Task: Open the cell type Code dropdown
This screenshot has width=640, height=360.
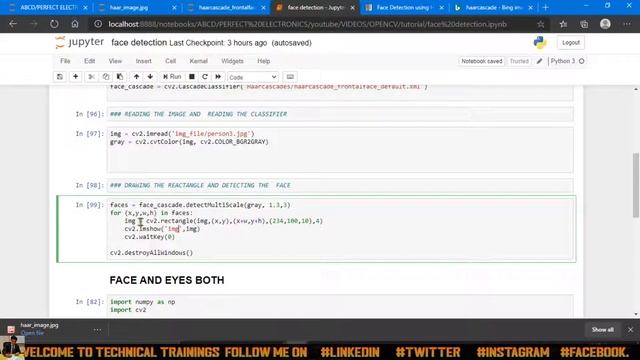Action: click(x=253, y=77)
